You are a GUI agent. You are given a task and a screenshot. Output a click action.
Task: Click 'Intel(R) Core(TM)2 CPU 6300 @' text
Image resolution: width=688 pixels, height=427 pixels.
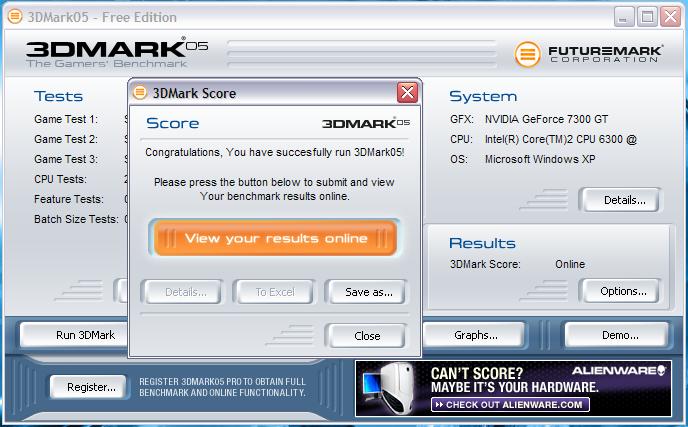coord(560,139)
